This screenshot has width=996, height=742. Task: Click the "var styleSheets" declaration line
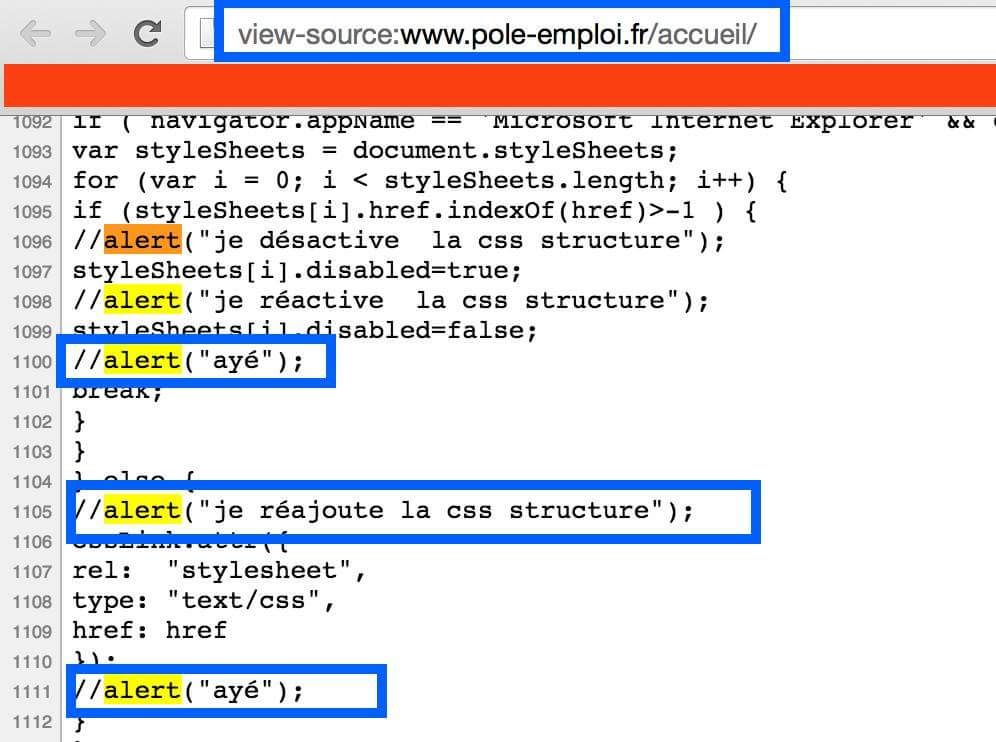(x=375, y=151)
